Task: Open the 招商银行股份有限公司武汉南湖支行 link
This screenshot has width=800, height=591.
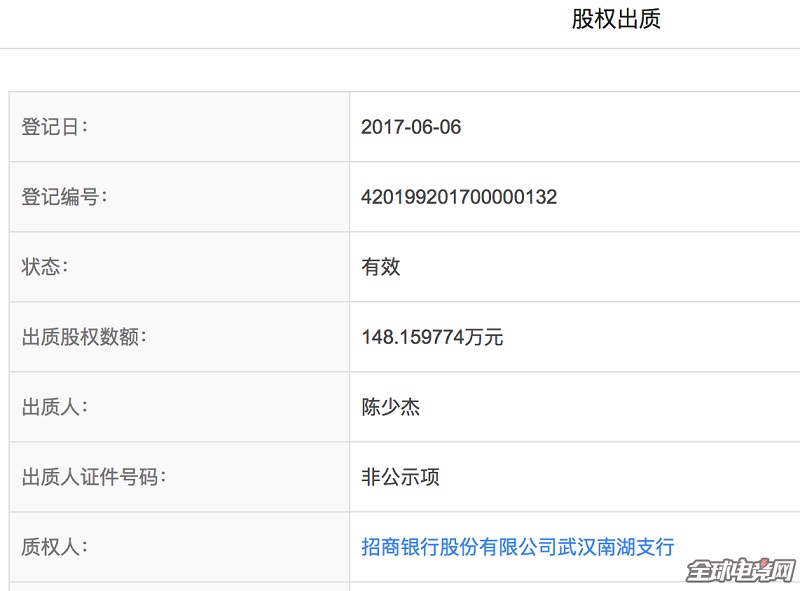Action: [x=518, y=547]
